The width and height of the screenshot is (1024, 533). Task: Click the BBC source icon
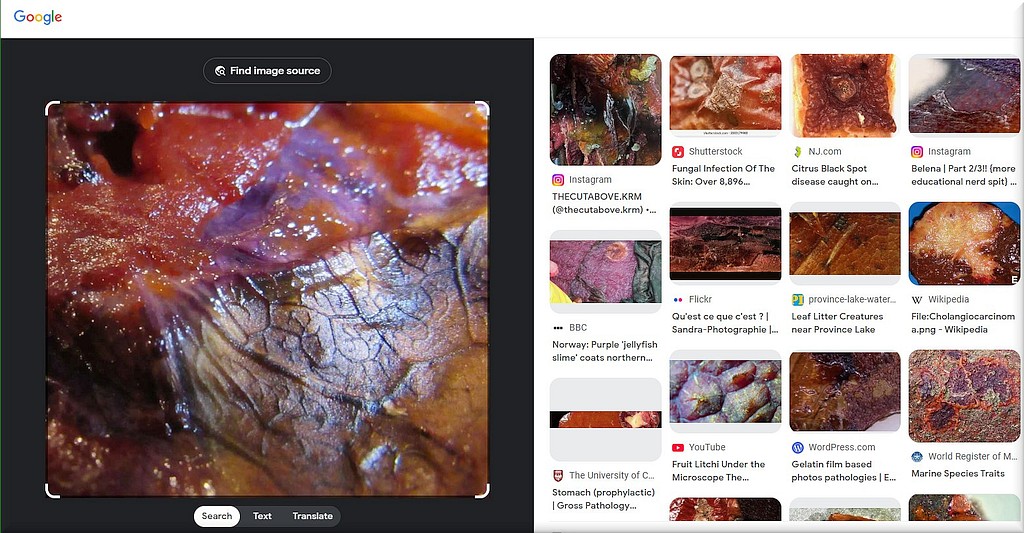pos(558,328)
